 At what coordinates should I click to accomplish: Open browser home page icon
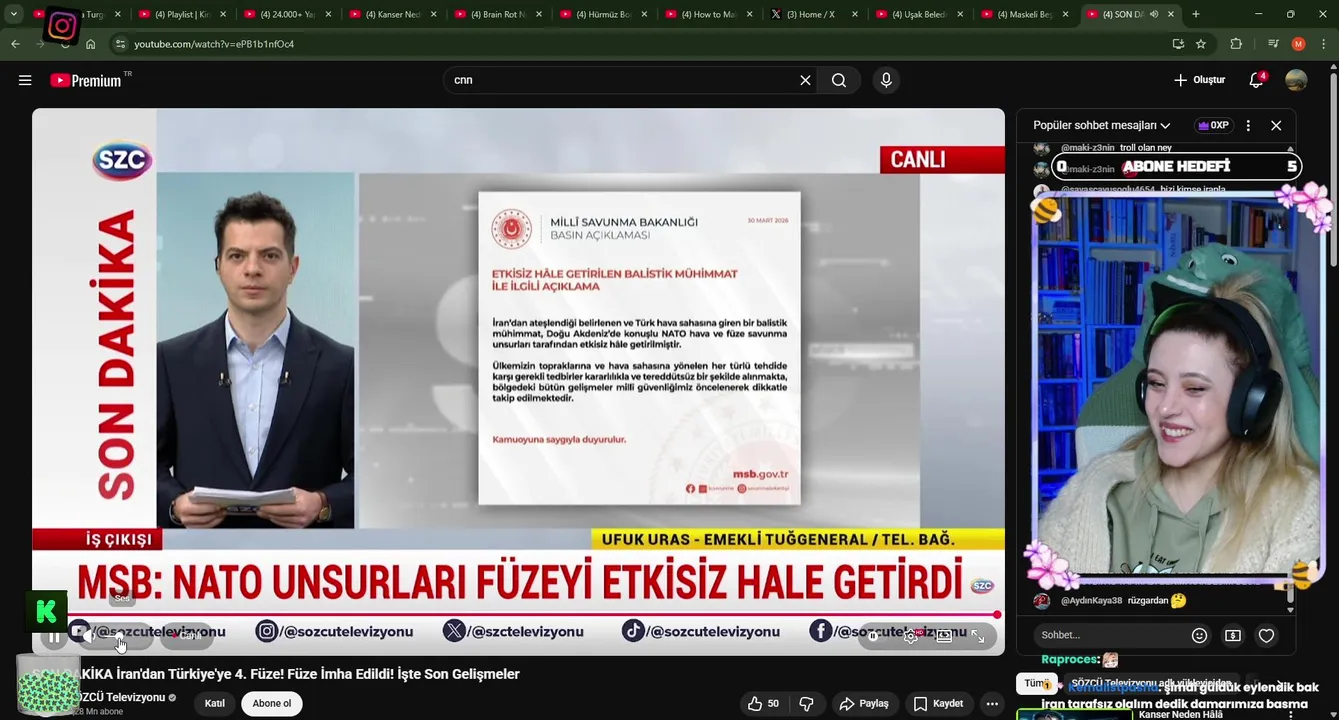coord(91,44)
